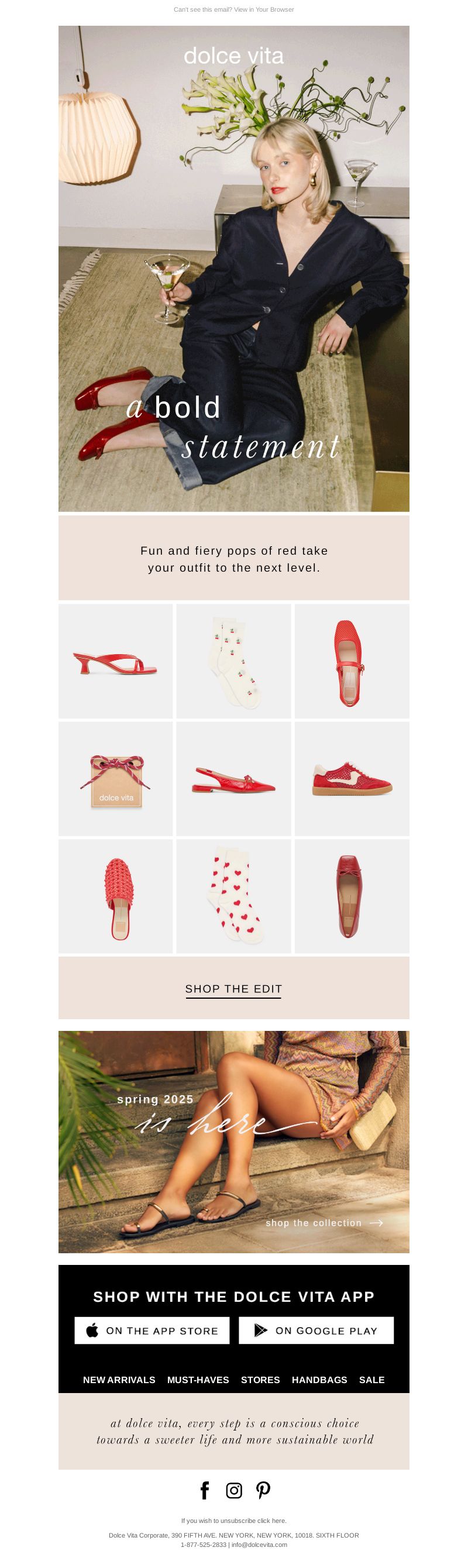Open the Pinterest icon link
Viewport: 468px width, 1568px height.
click(263, 1490)
